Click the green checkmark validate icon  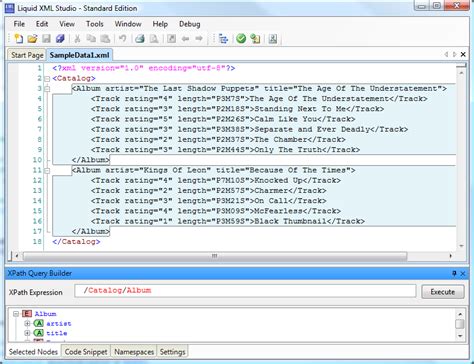241,39
